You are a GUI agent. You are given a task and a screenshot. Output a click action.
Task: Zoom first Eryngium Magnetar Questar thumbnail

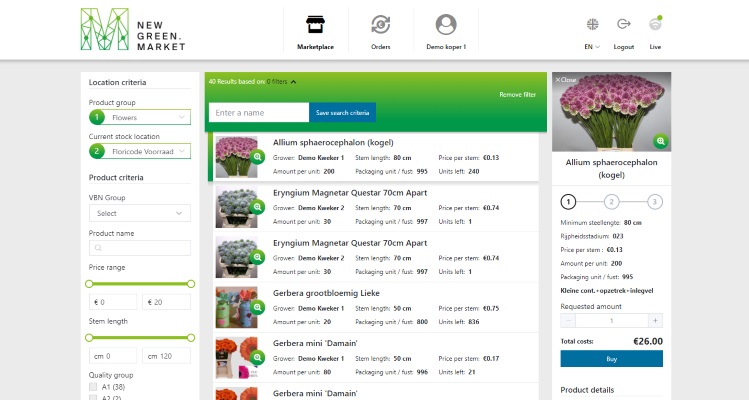coord(257,206)
